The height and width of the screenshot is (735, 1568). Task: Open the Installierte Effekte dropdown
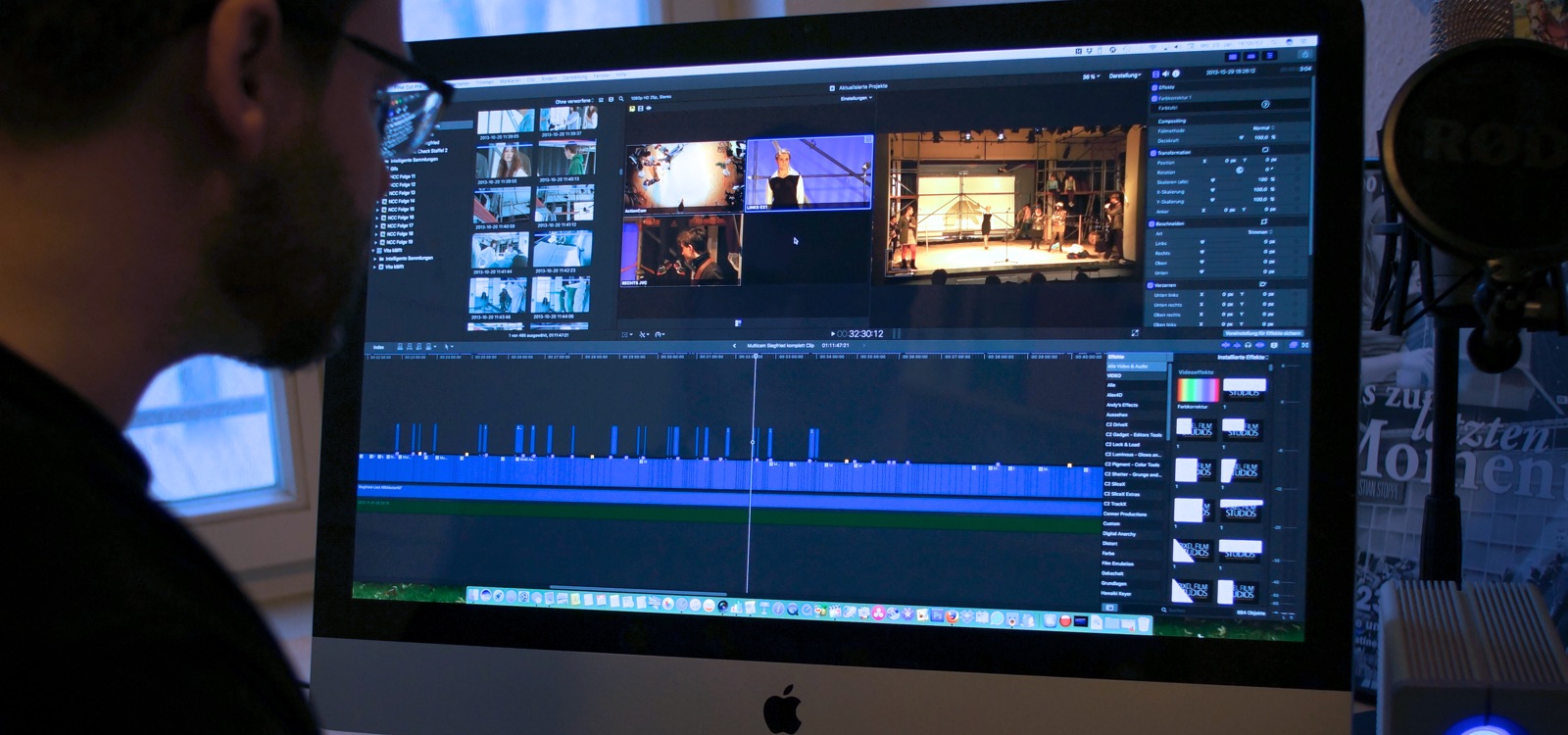pyautogui.click(x=1243, y=358)
